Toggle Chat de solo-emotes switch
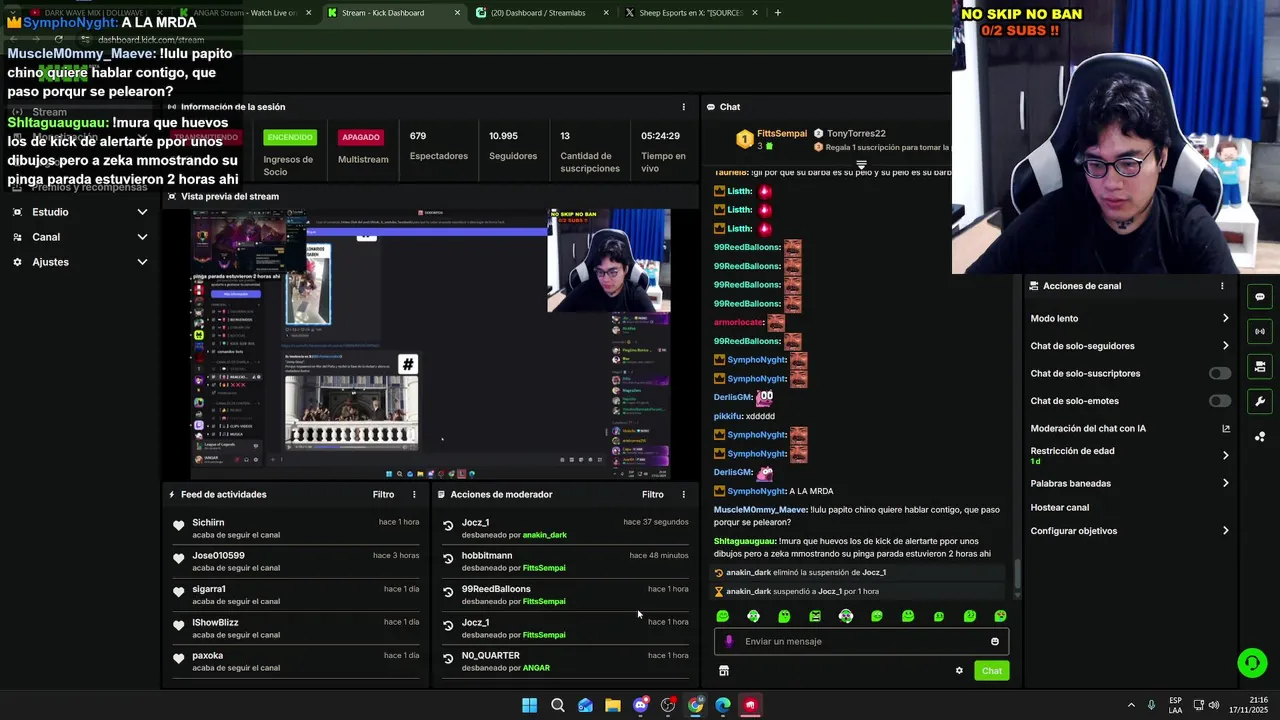The width and height of the screenshot is (1280, 720). (x=1220, y=401)
